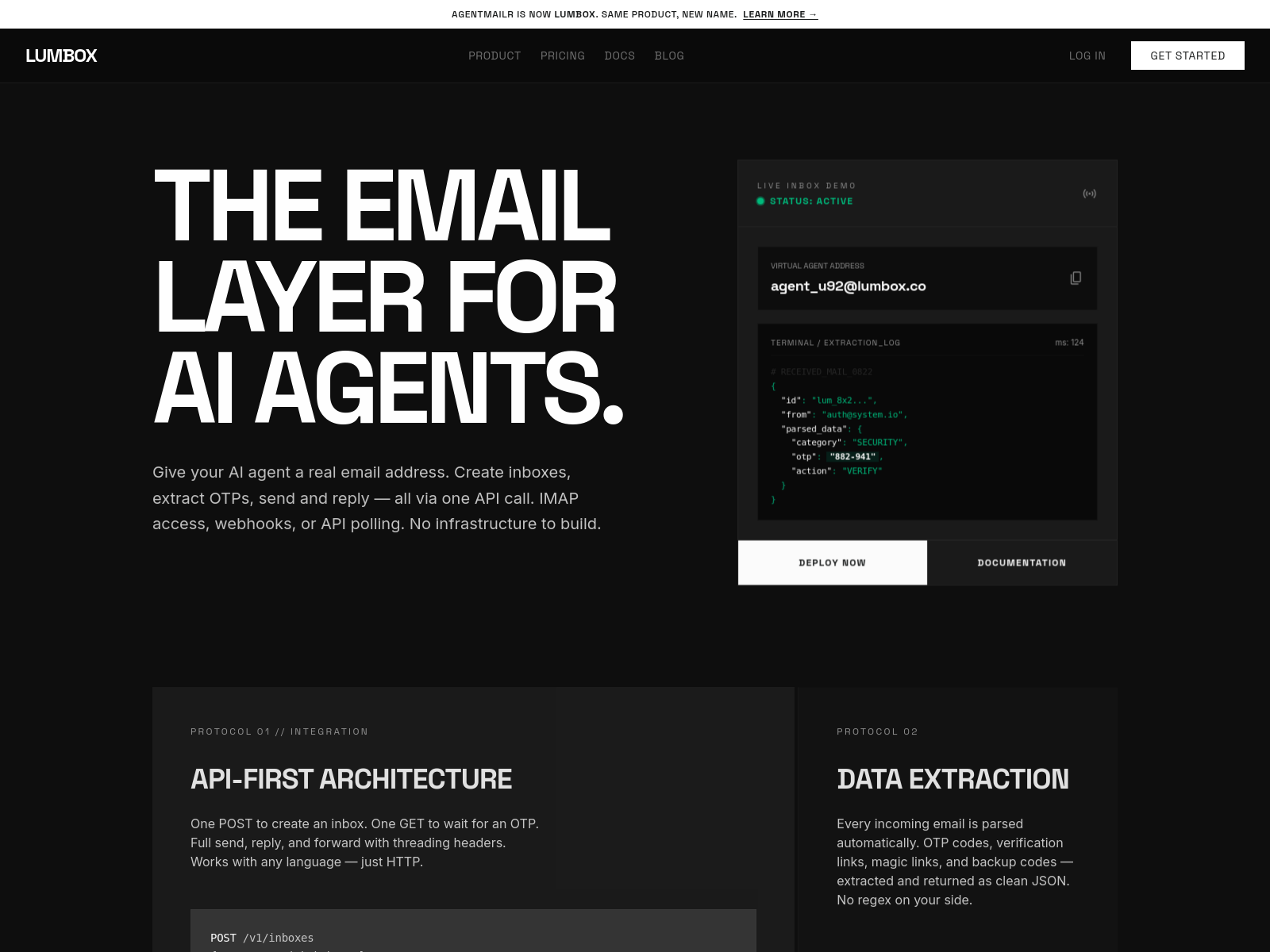The height and width of the screenshot is (952, 1270).
Task: Click the live broadcast signal icon
Action: pyautogui.click(x=1089, y=194)
